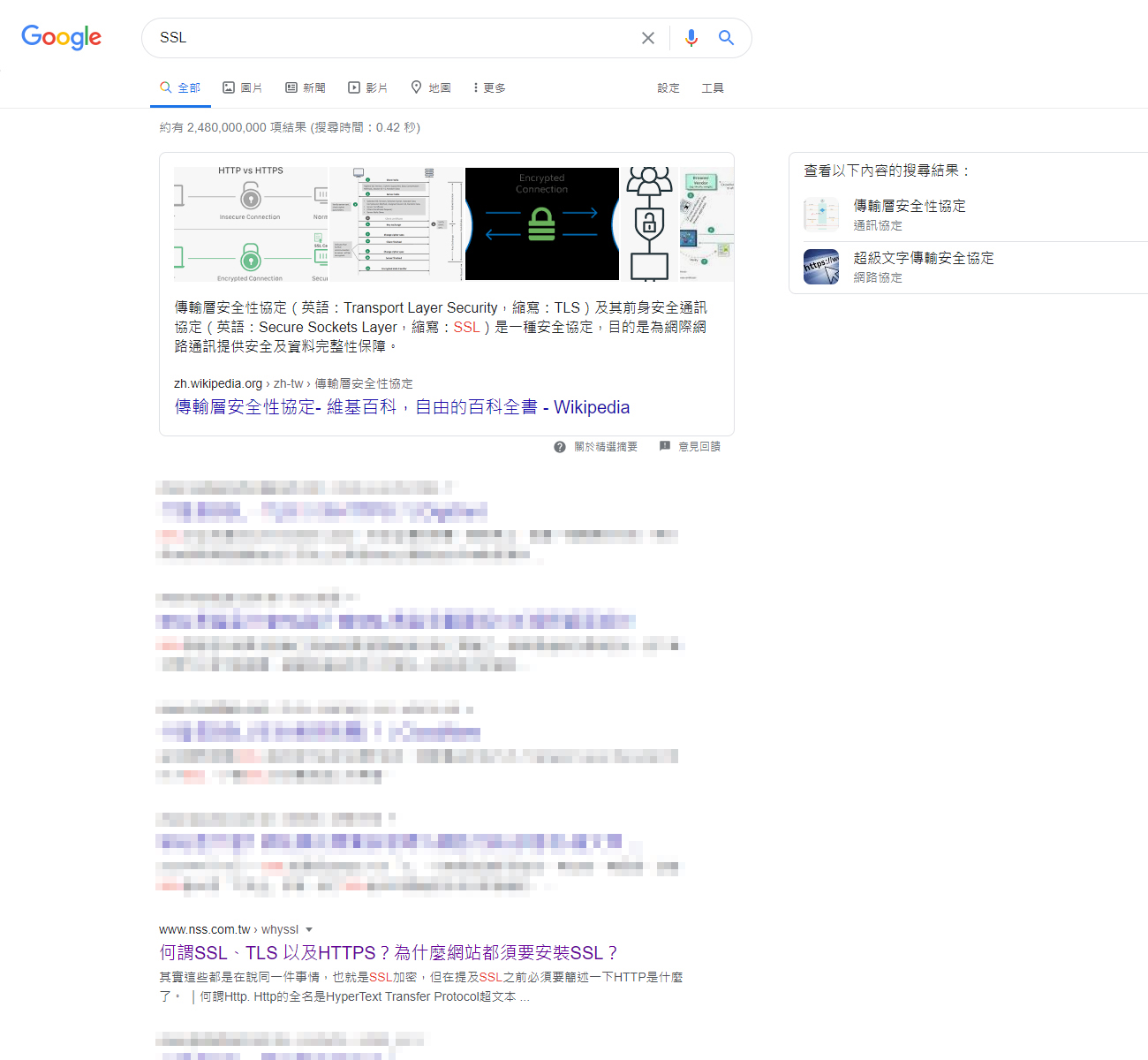
Task: Open the 更多 menu
Action: [x=489, y=87]
